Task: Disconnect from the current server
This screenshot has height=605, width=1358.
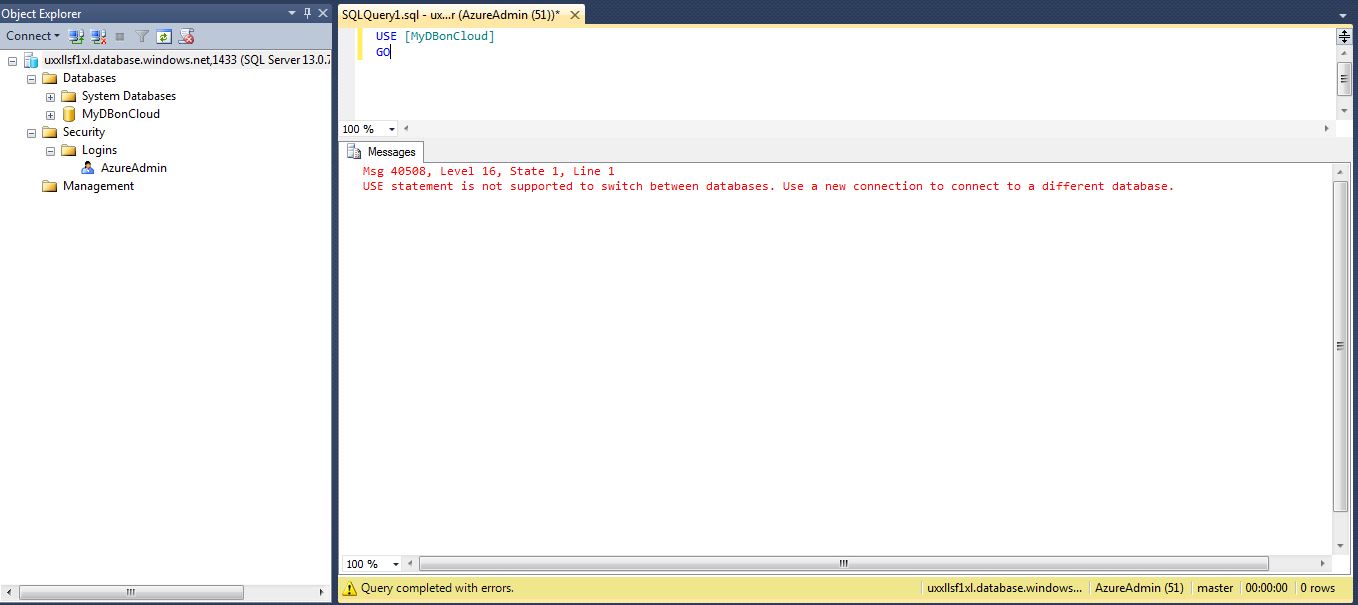Action: [x=98, y=36]
